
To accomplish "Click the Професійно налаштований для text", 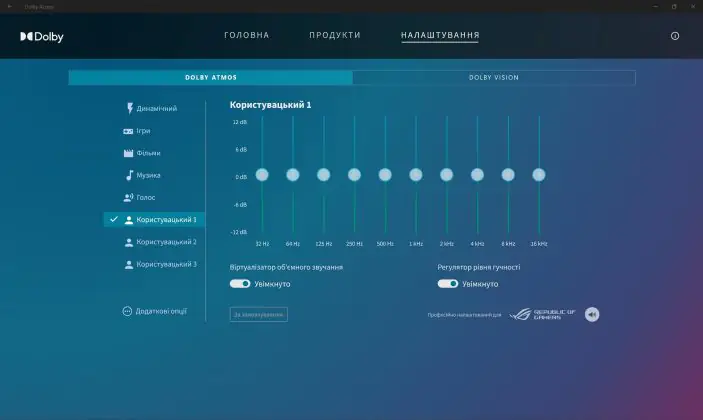I will (x=464, y=315).
